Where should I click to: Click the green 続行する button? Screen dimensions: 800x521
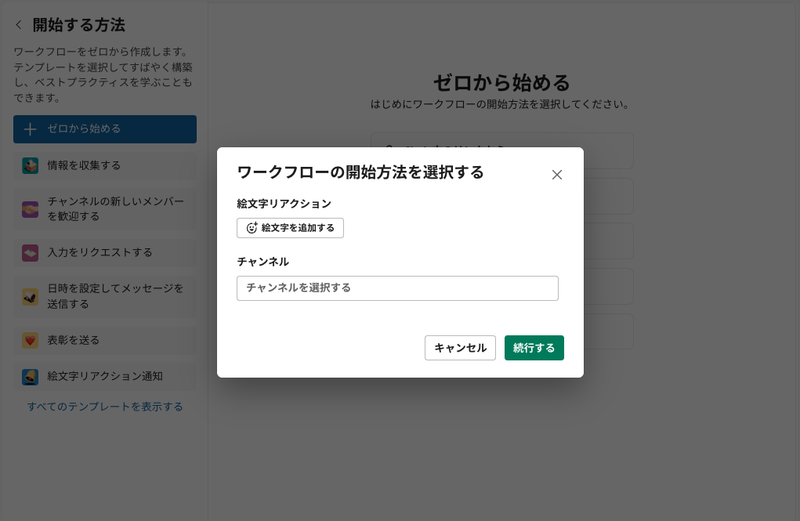534,348
